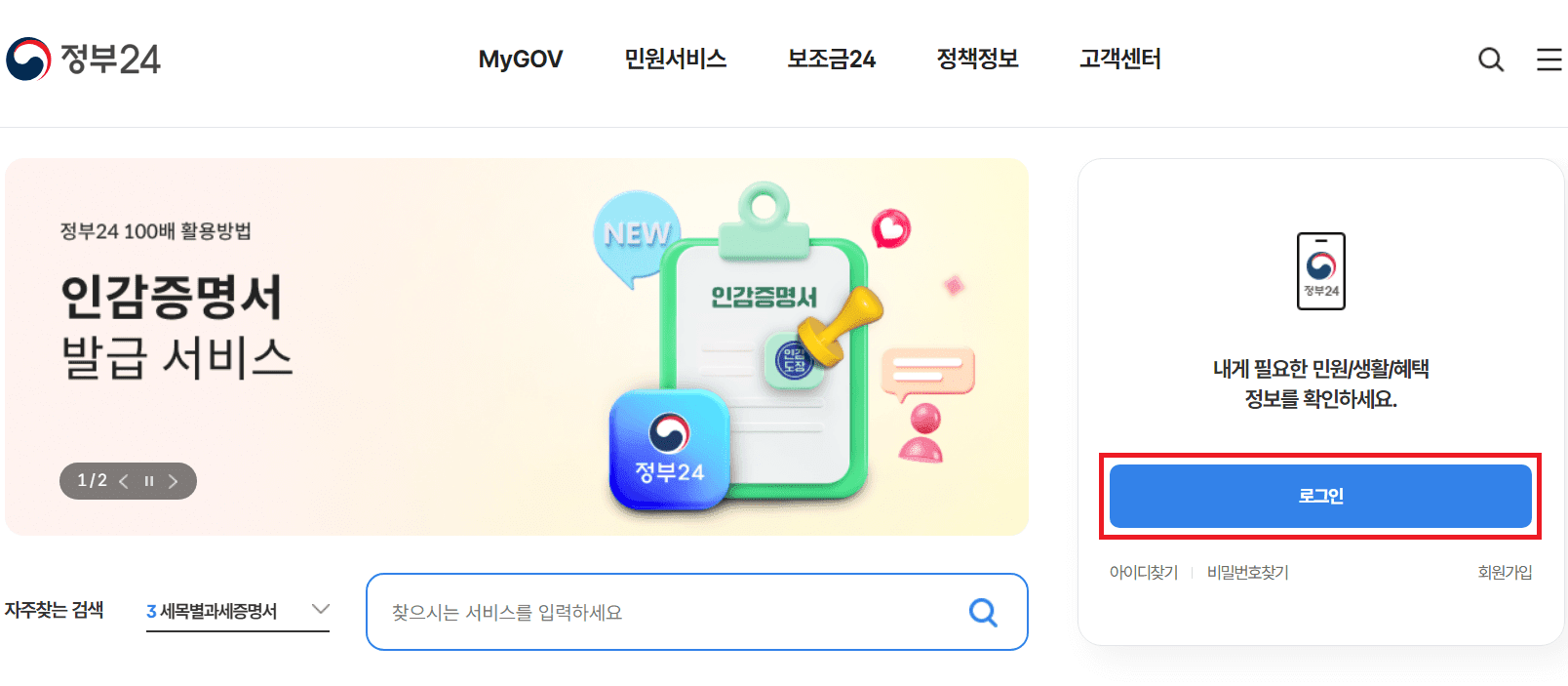Open the 보조금24 menu
Image resolution: width=1568 pixels, height=686 pixels.
pyautogui.click(x=832, y=60)
